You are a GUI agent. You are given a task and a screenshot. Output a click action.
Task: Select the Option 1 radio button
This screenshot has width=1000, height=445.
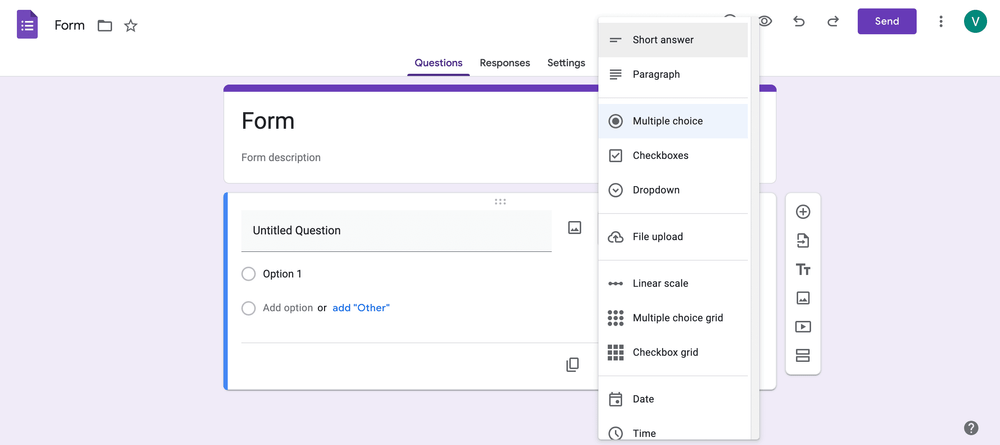click(249, 274)
